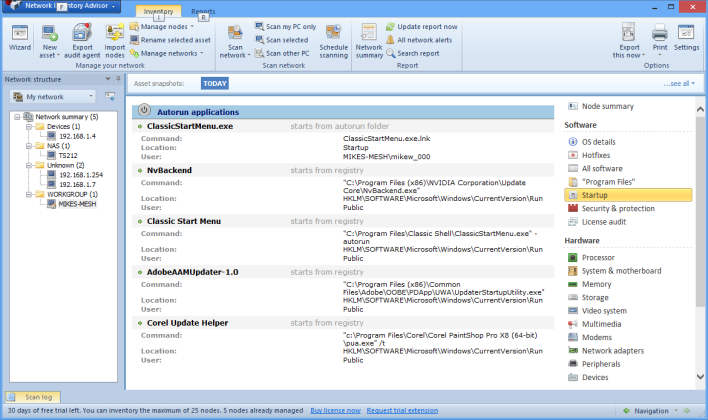This screenshot has height=420, width=708.
Task: Collapse Network summary (5) tree node
Action: point(17,117)
